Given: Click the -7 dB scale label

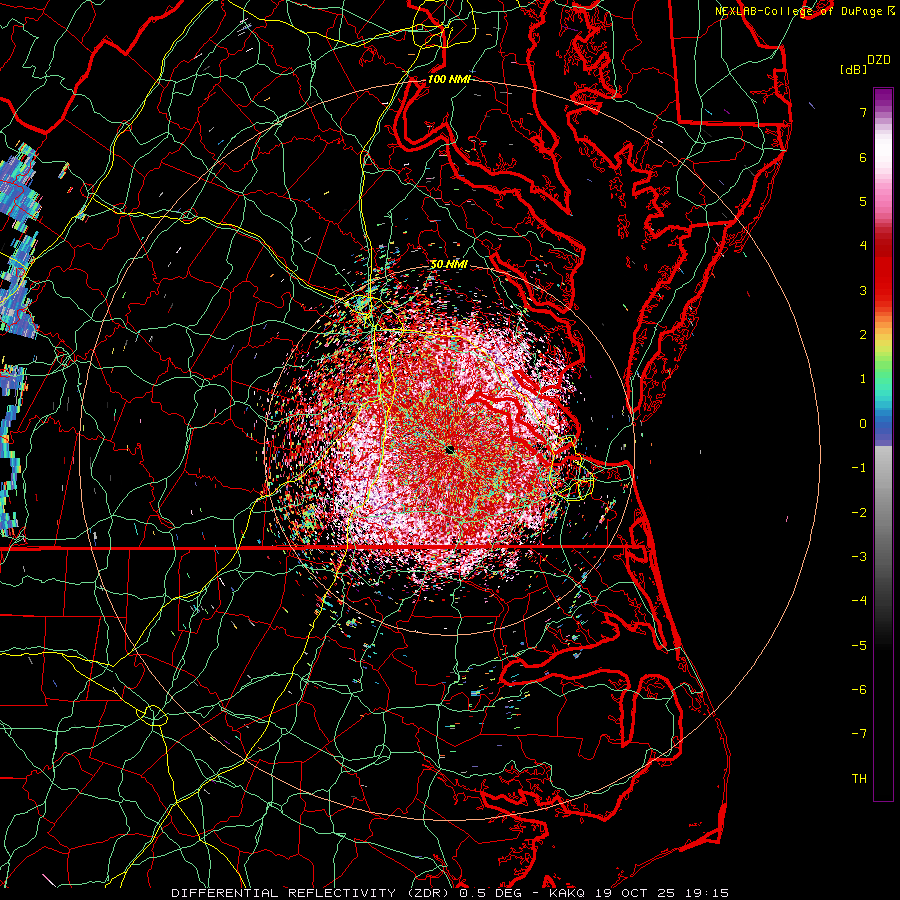Looking at the screenshot, I should click(859, 734).
